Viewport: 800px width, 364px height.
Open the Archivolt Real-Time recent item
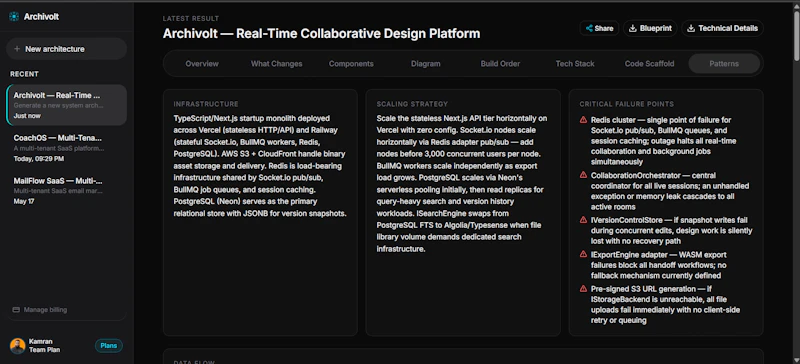tap(66, 105)
